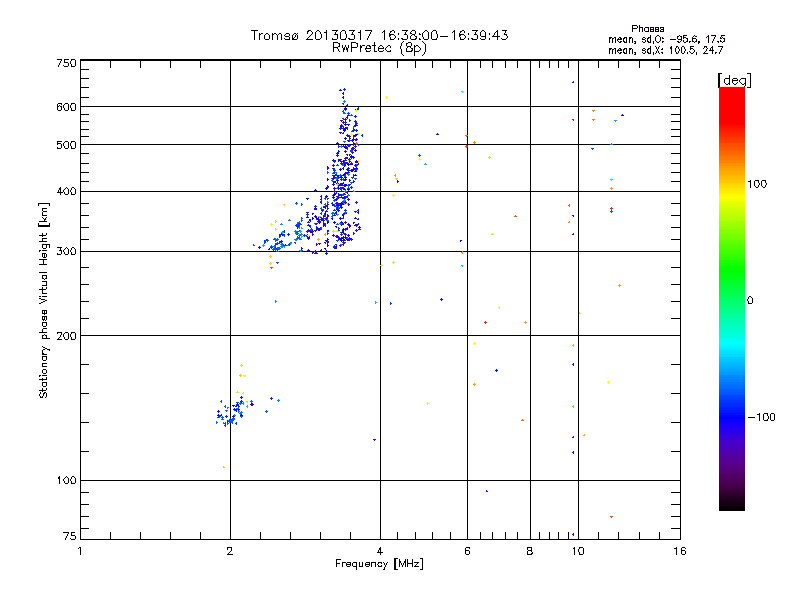Click the 'RwPretec (8p)' subtitle
This screenshot has width=800, height=600.
point(379,48)
